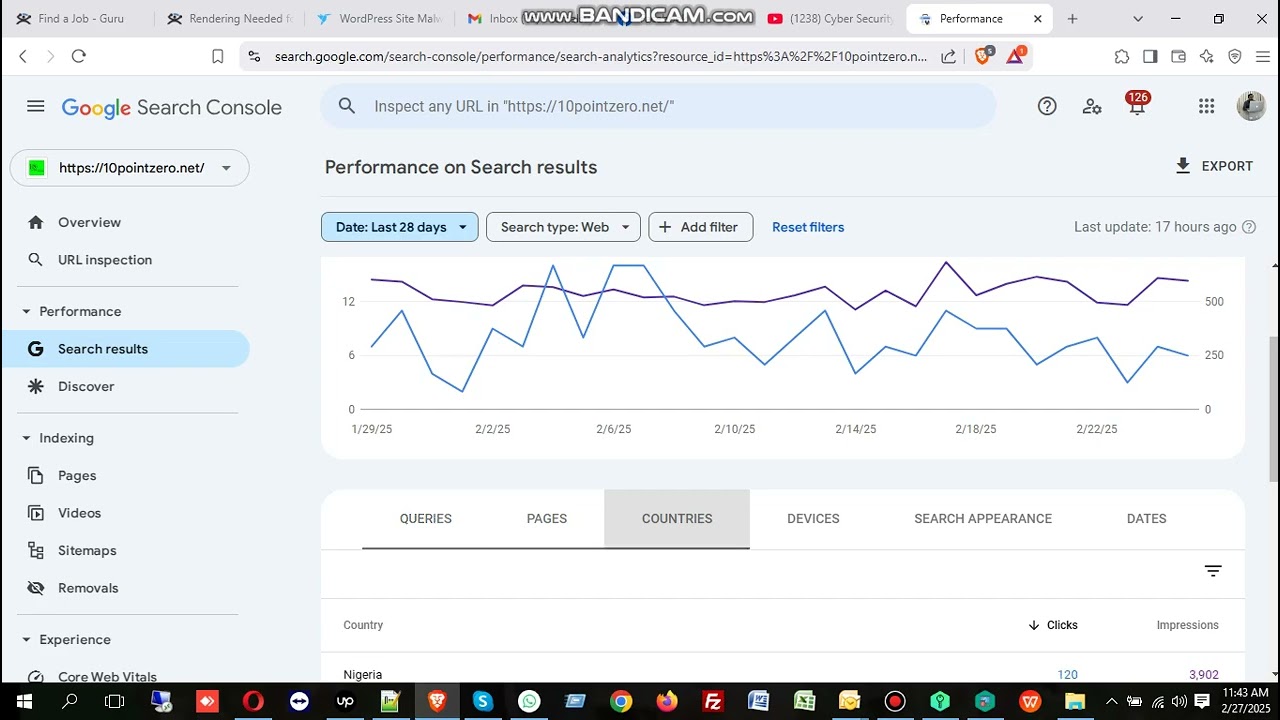Show hidden system tray icons
The width and height of the screenshot is (1280, 720).
(1111, 701)
